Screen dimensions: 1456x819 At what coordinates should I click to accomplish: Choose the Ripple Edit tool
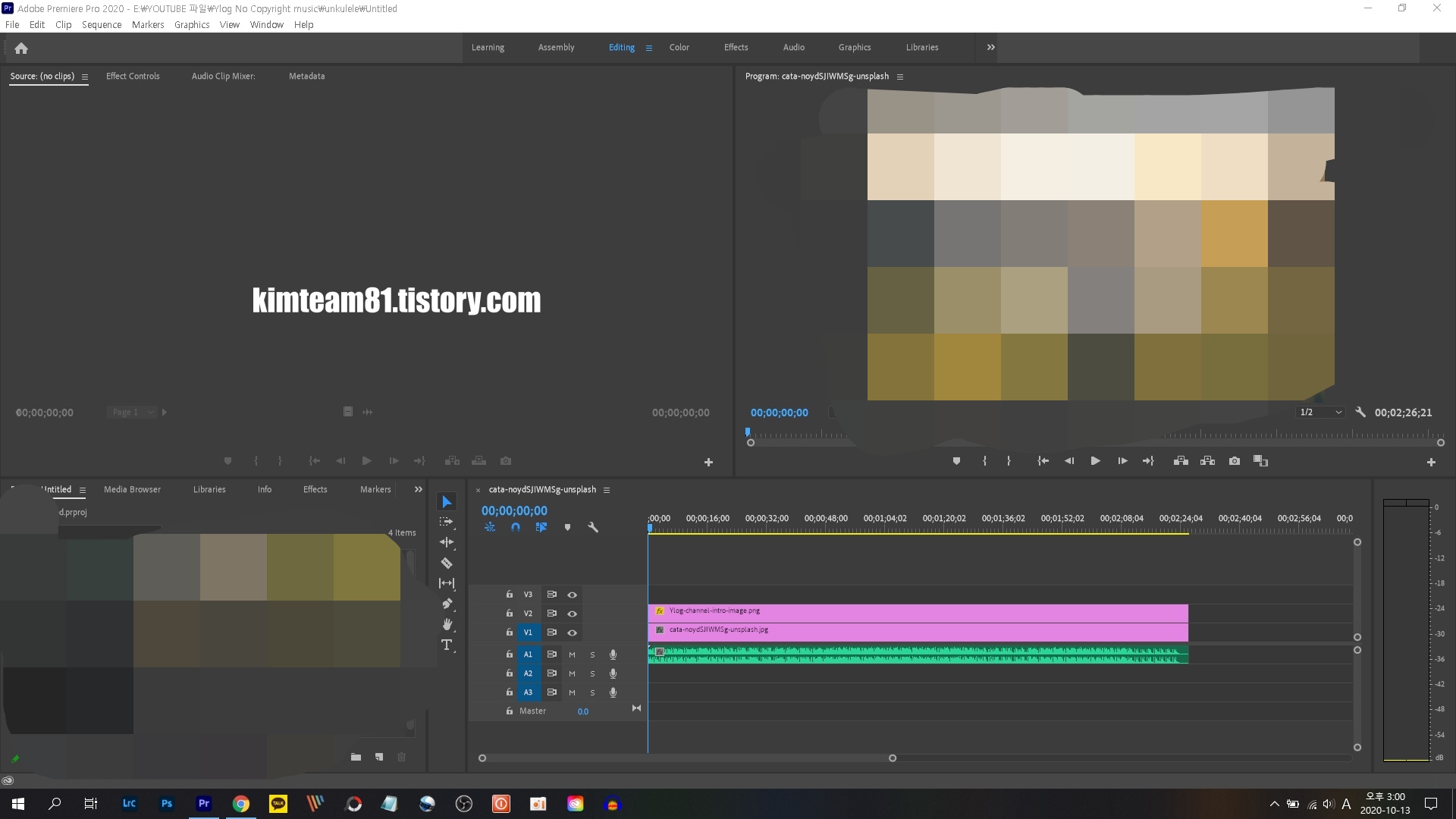447,542
